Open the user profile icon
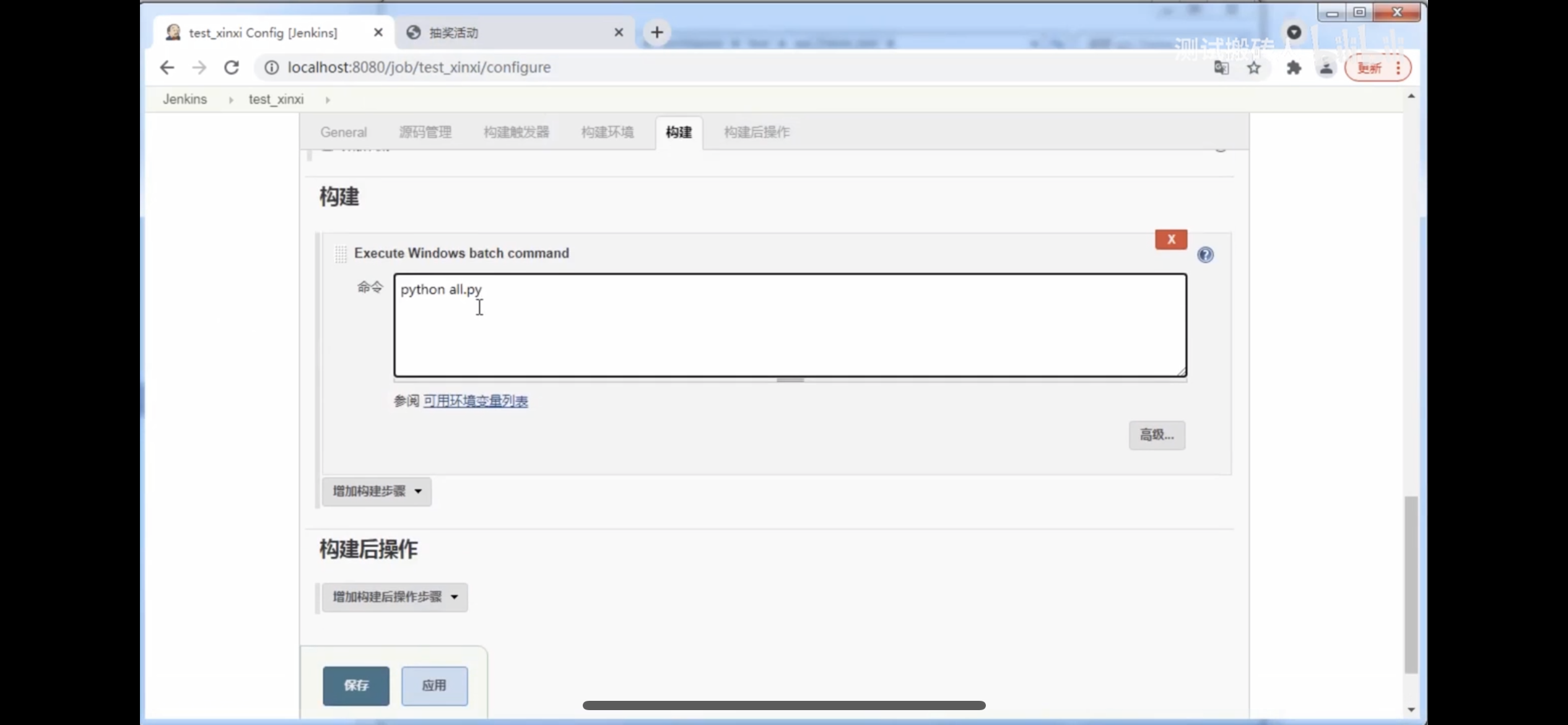1568x725 pixels. pyautogui.click(x=1326, y=68)
